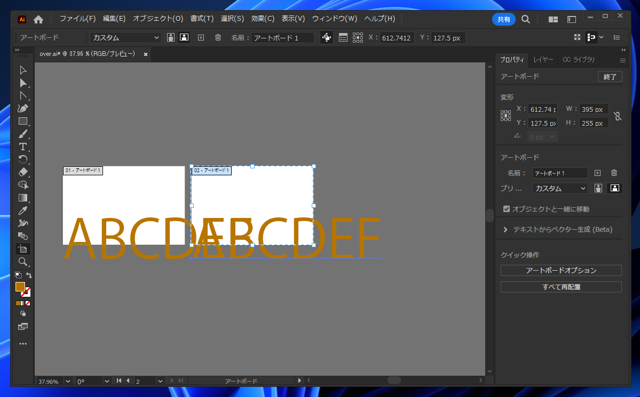Open the search magnifier icon
The width and height of the screenshot is (640, 397).
[x=526, y=19]
